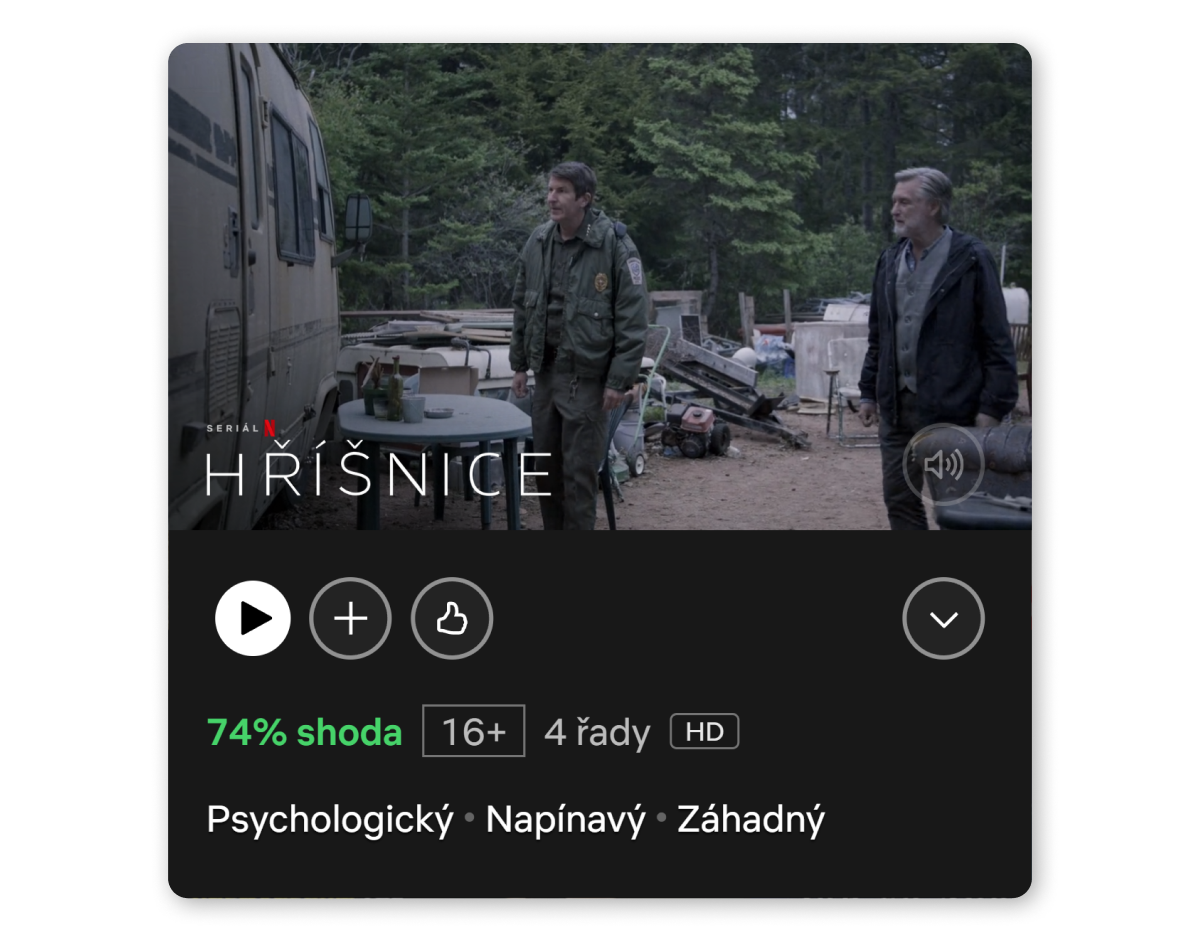Image resolution: width=1200 pixels, height=938 pixels.
Task: Open the Napínavý genre tag
Action: coord(566,821)
